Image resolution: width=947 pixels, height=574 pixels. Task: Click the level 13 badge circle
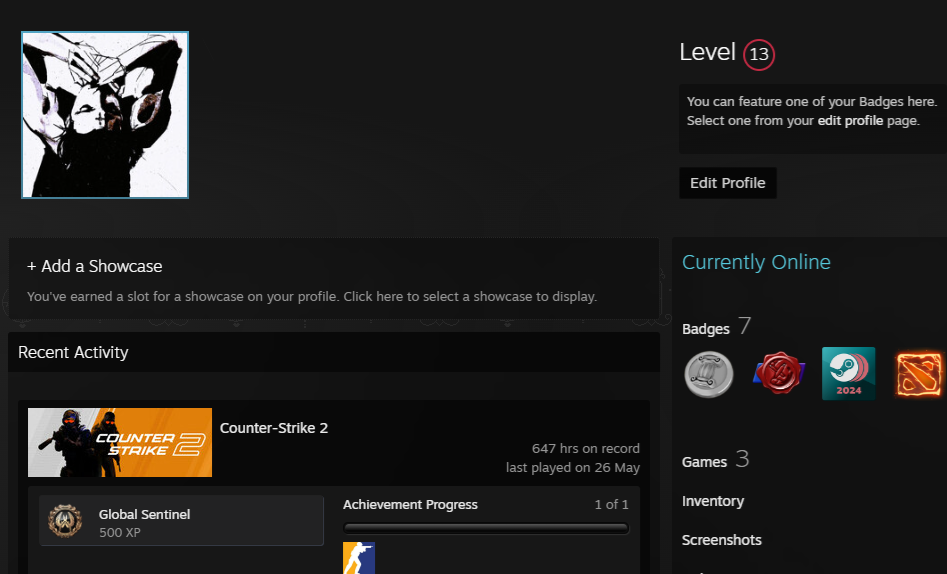point(759,54)
